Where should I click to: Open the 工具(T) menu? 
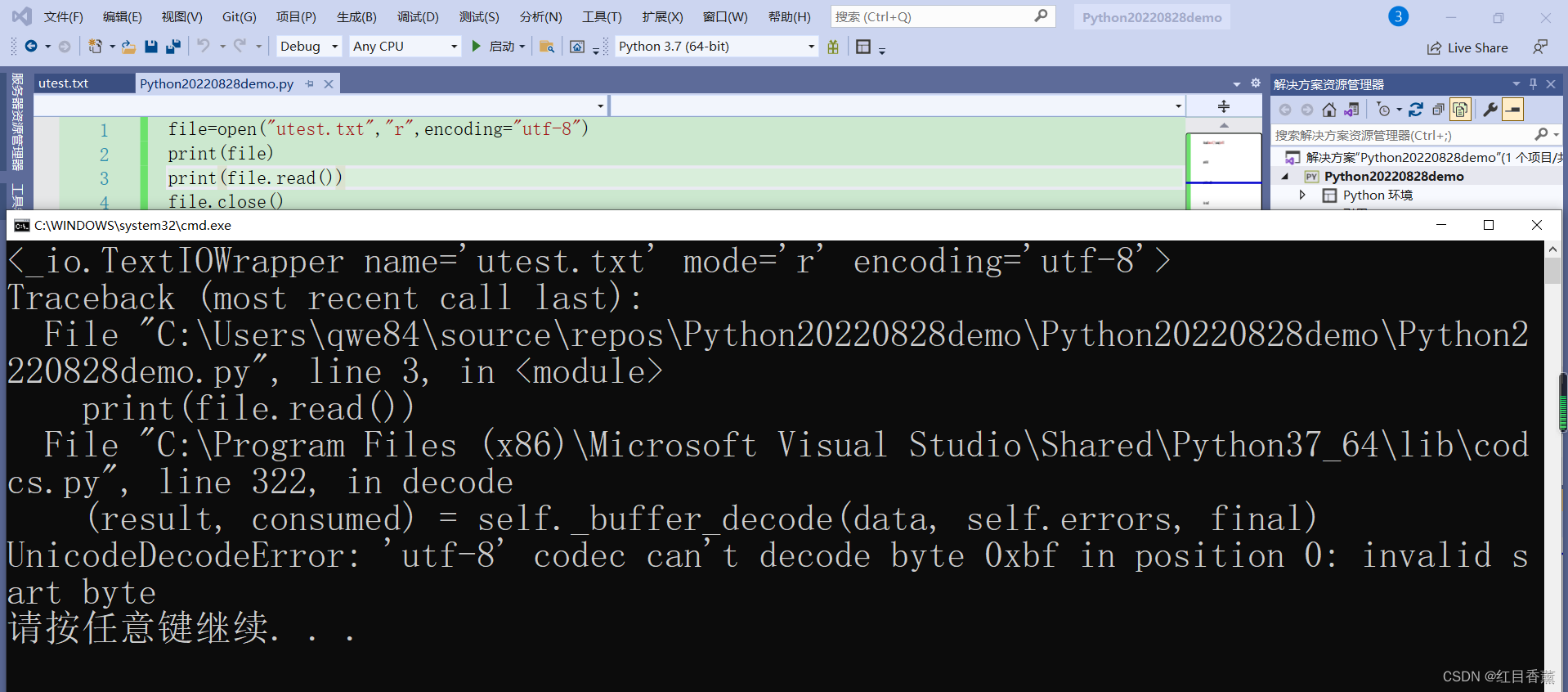tap(602, 16)
